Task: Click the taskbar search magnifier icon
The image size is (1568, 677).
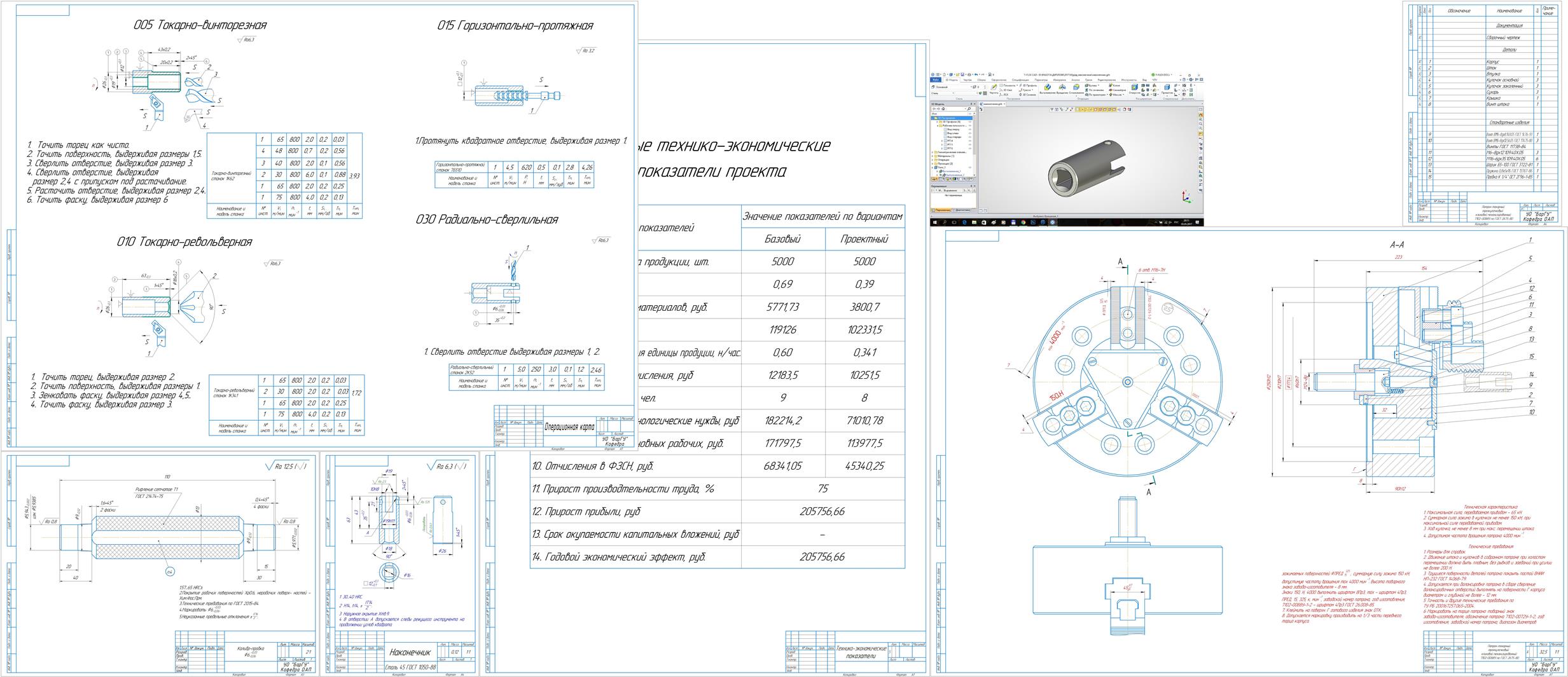Action: click(x=945, y=222)
